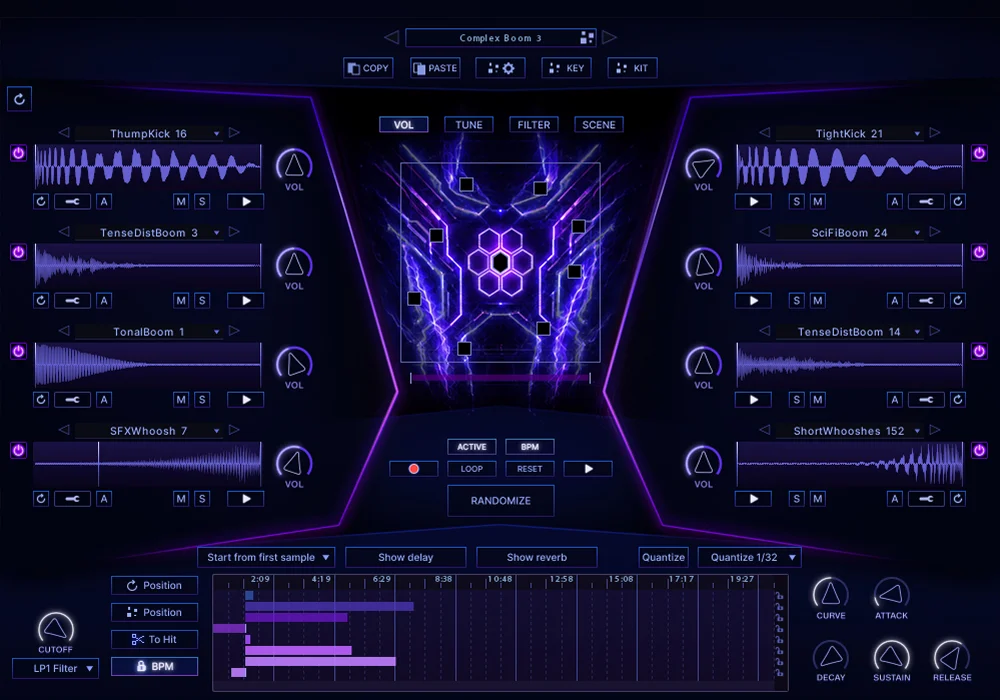Click the ATTACK knob
The width and height of the screenshot is (1000, 700).
(891, 594)
